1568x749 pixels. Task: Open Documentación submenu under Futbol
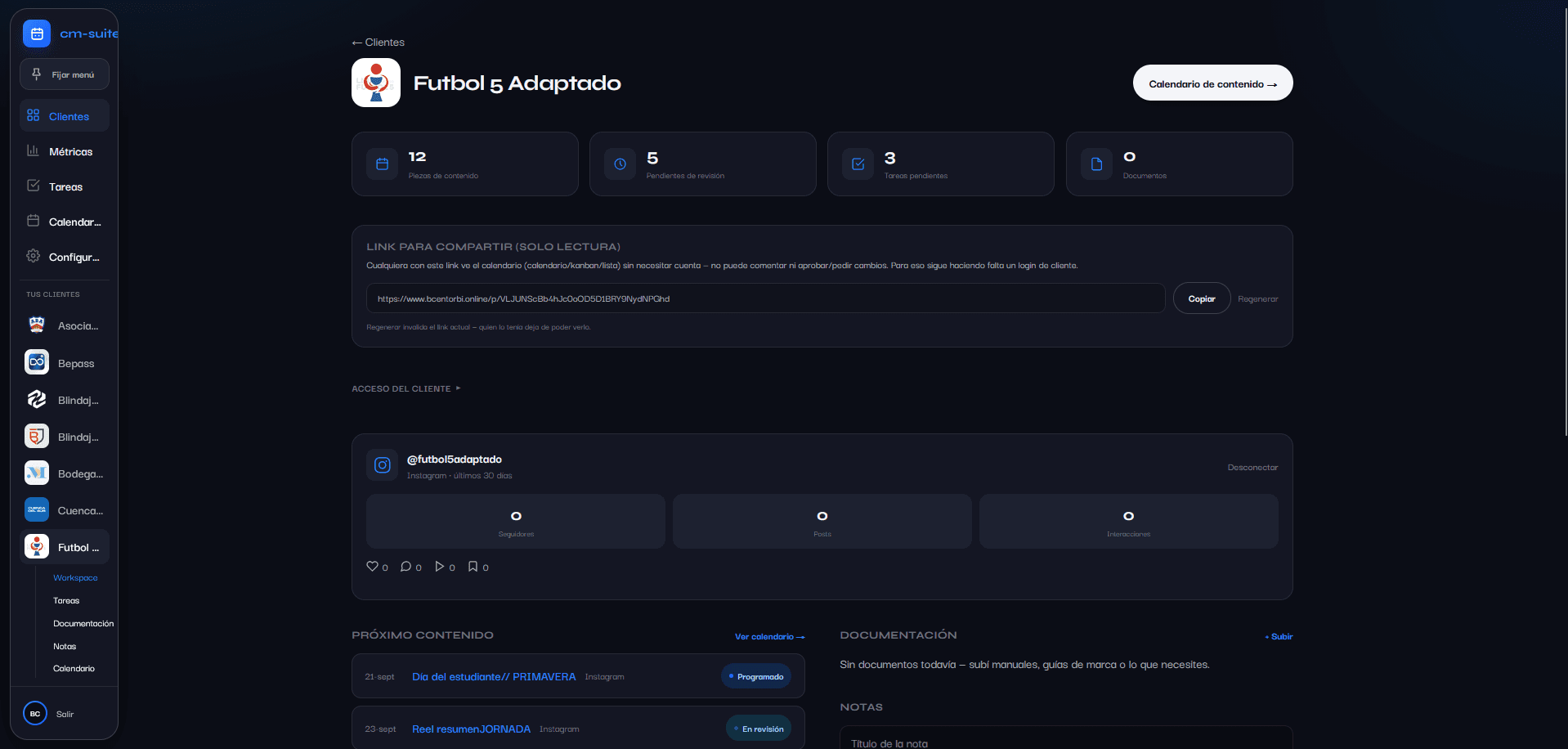point(83,624)
